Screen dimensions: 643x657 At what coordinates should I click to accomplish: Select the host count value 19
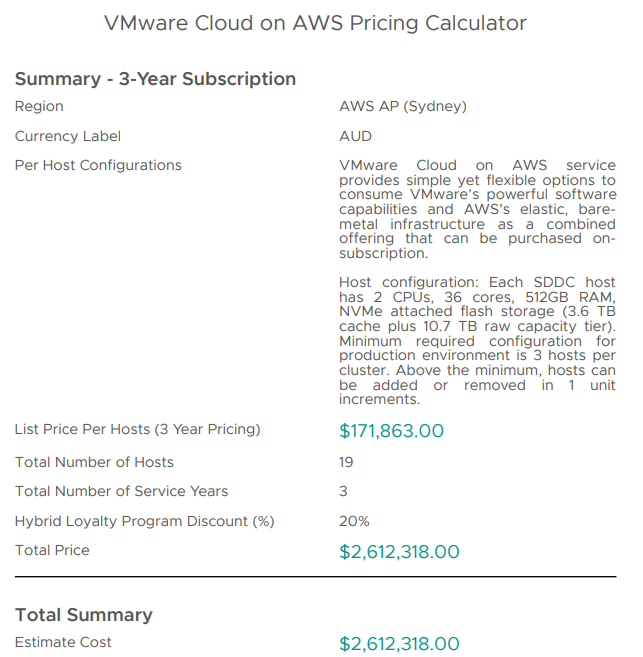click(x=346, y=462)
